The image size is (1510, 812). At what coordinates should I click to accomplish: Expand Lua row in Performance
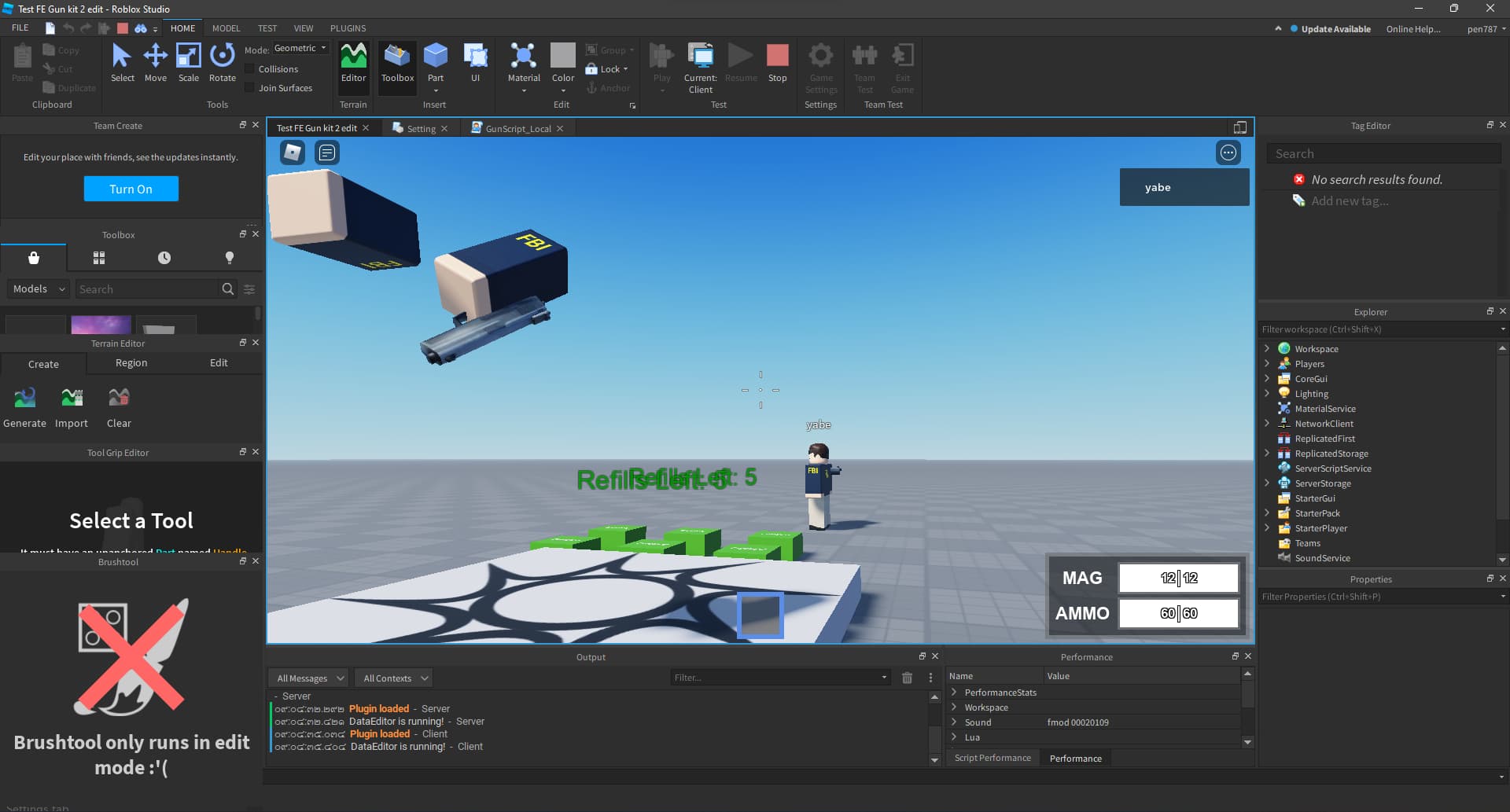tap(954, 737)
